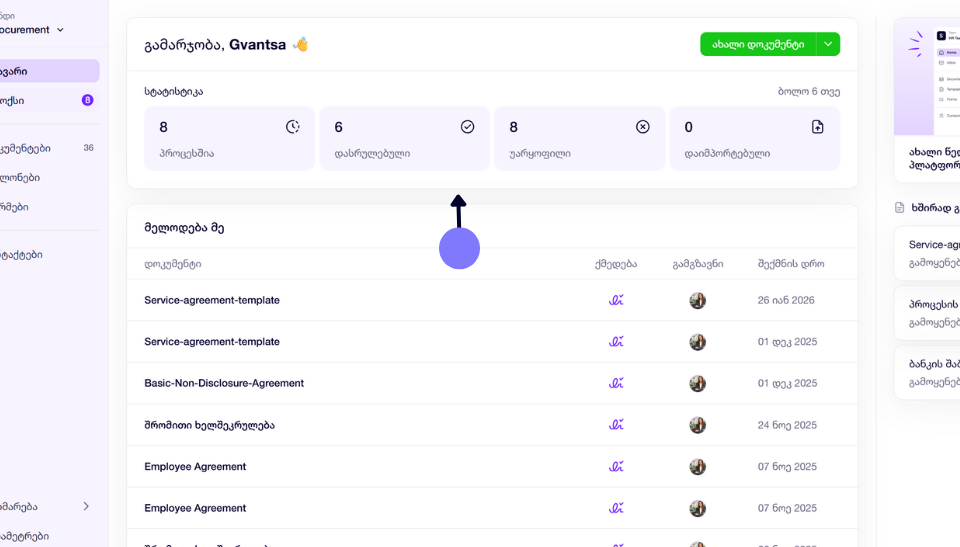Click the import file icon in the 'დაიმპორტებული' card

(817, 127)
